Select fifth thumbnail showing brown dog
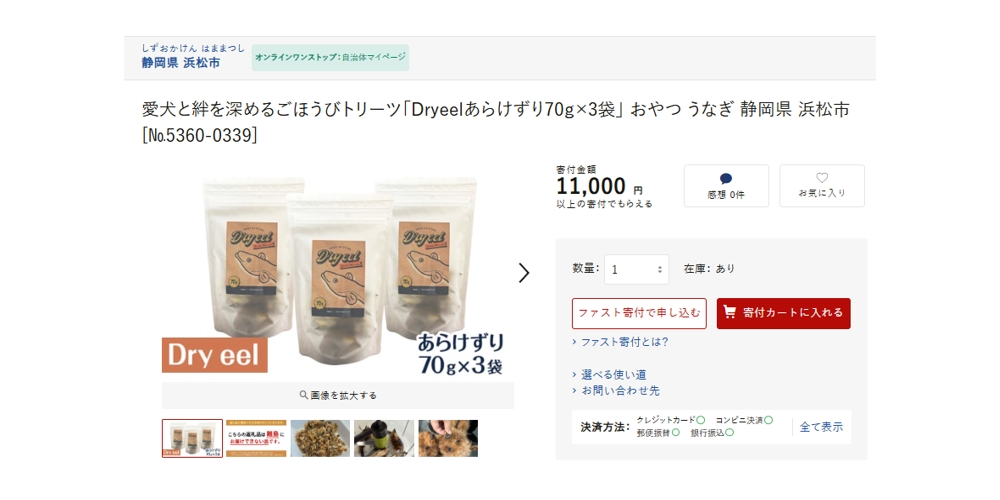 [x=448, y=438]
